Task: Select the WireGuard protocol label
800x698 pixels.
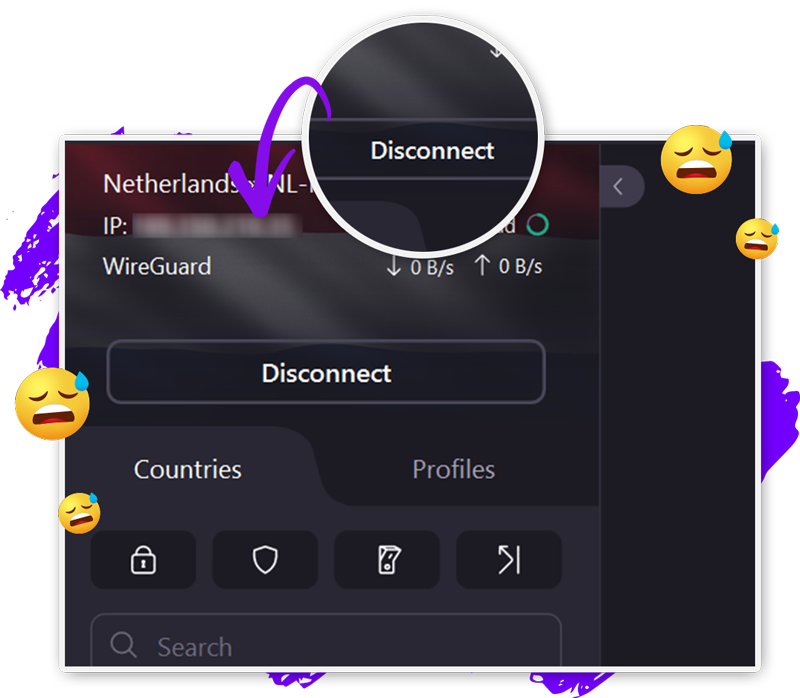Action: click(x=157, y=266)
